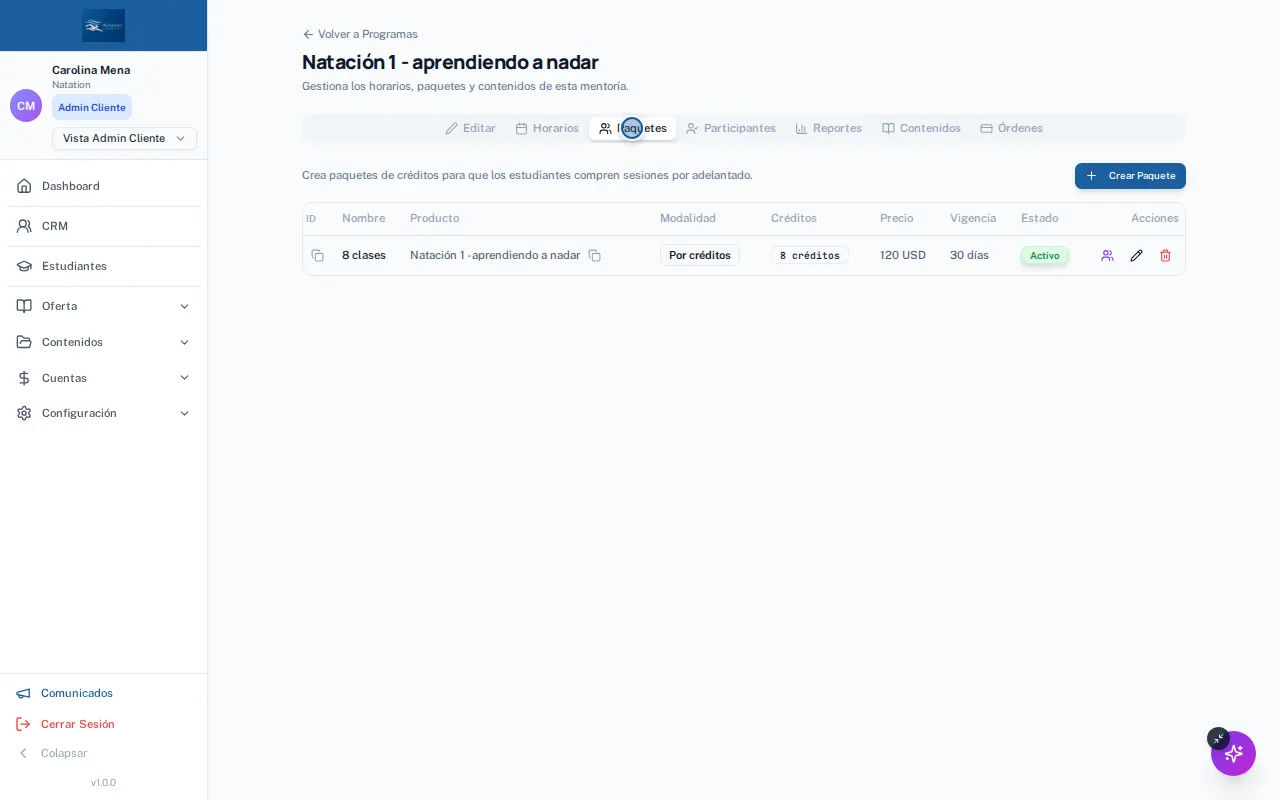Click the CM user avatar
1280x800 pixels.
pos(26,105)
